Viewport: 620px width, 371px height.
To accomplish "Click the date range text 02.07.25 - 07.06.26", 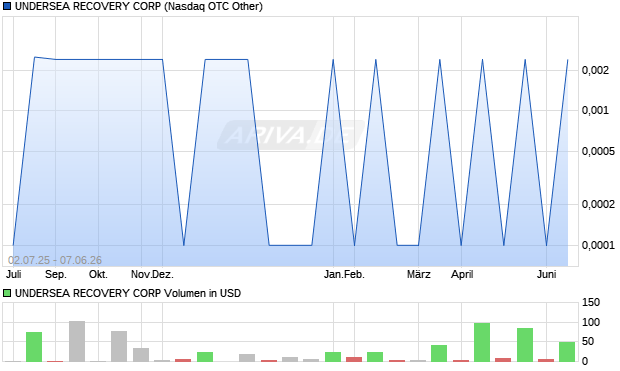I will [x=55, y=260].
